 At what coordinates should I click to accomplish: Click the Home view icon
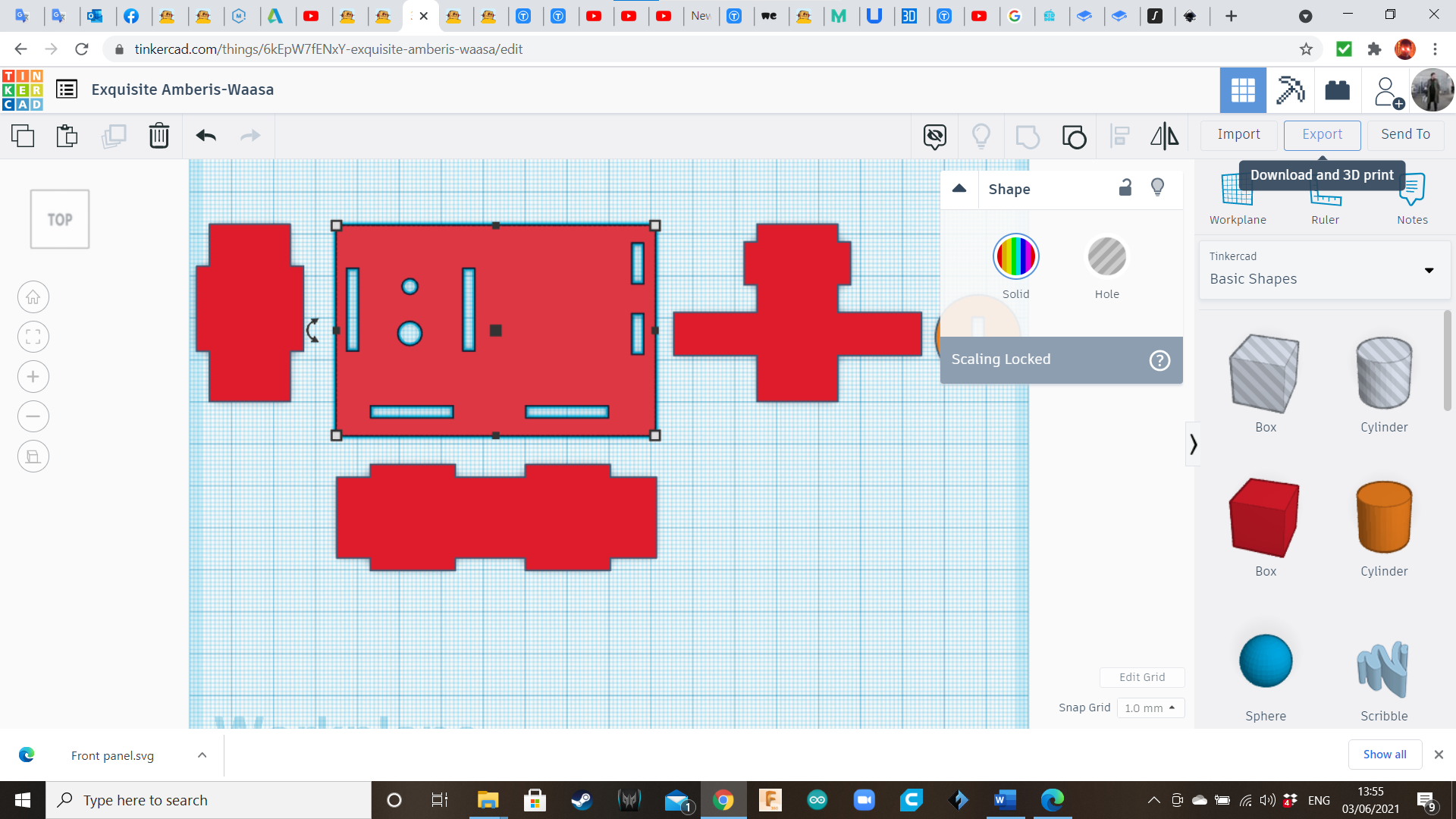click(x=33, y=297)
